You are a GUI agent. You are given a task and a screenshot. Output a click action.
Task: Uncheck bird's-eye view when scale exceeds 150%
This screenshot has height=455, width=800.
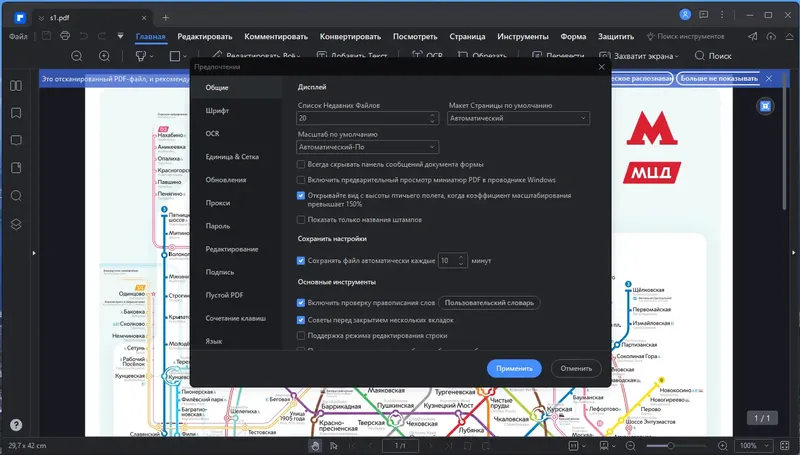[x=301, y=195]
